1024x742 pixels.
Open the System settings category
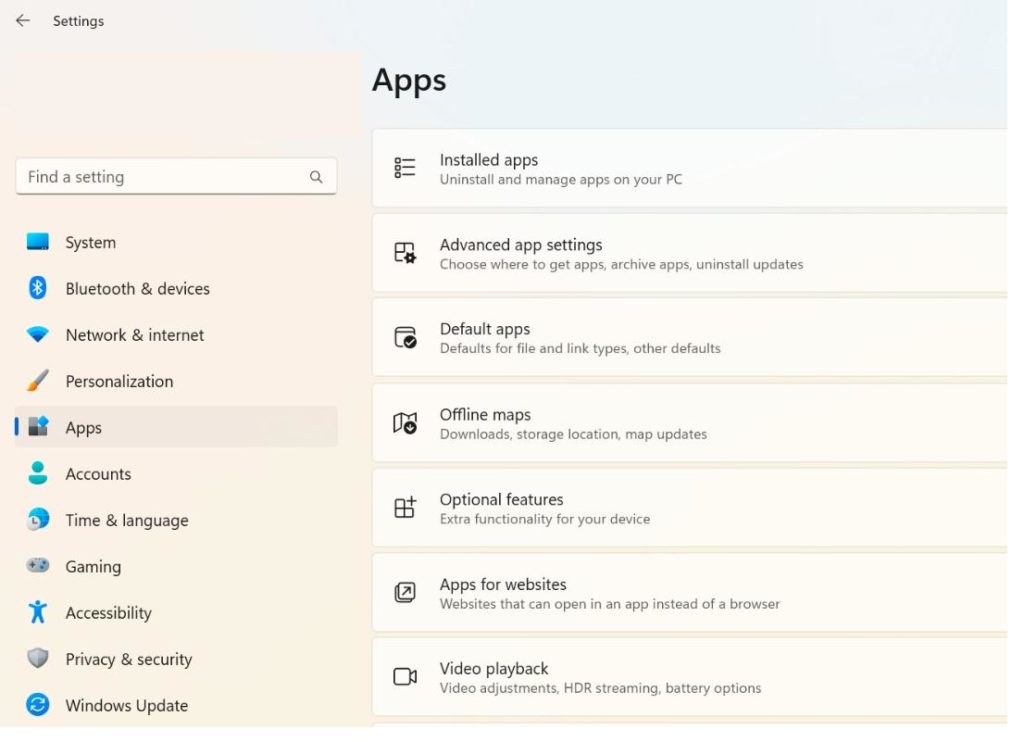[90, 243]
